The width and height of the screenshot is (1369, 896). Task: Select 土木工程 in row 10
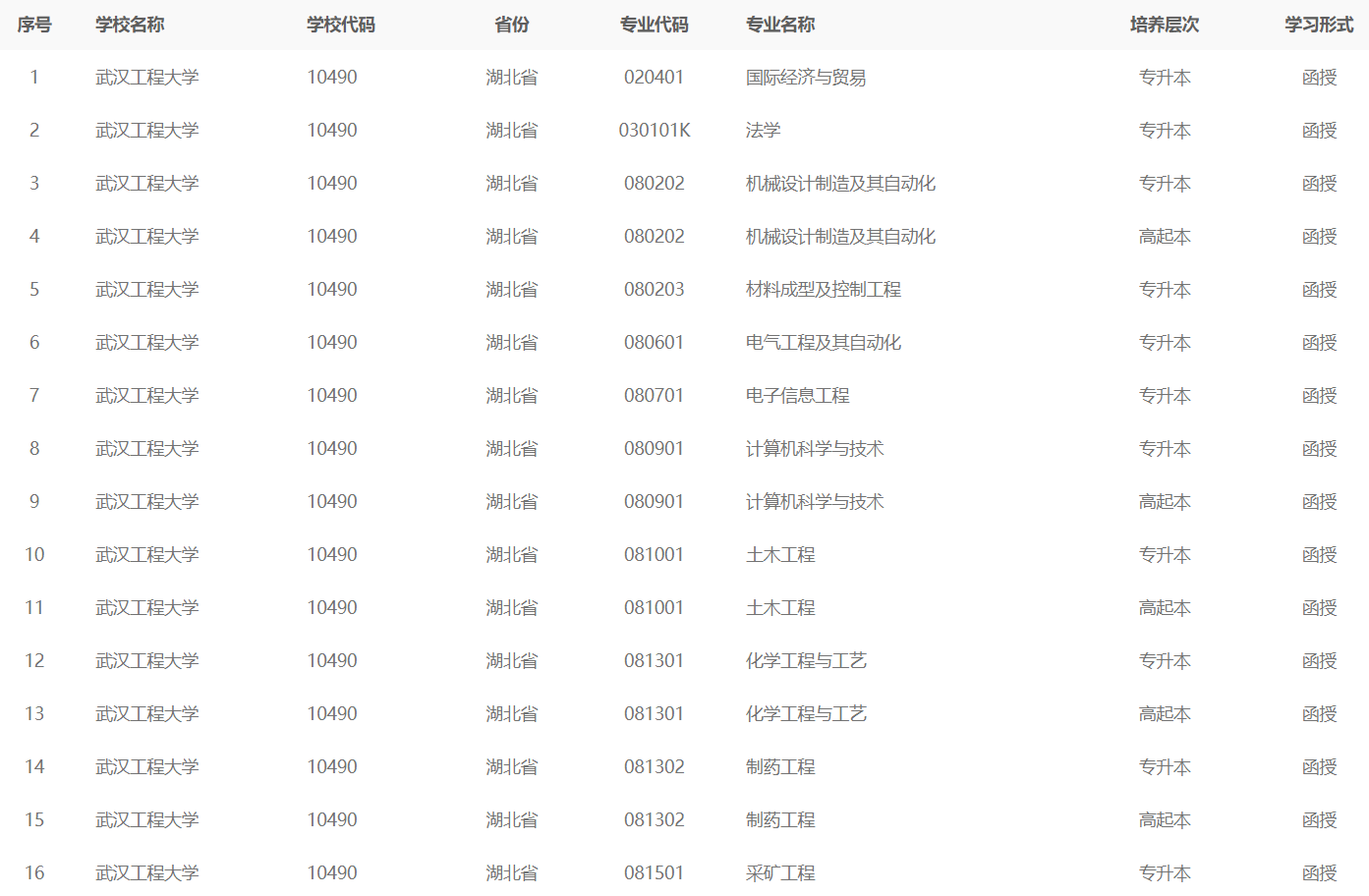780,555
